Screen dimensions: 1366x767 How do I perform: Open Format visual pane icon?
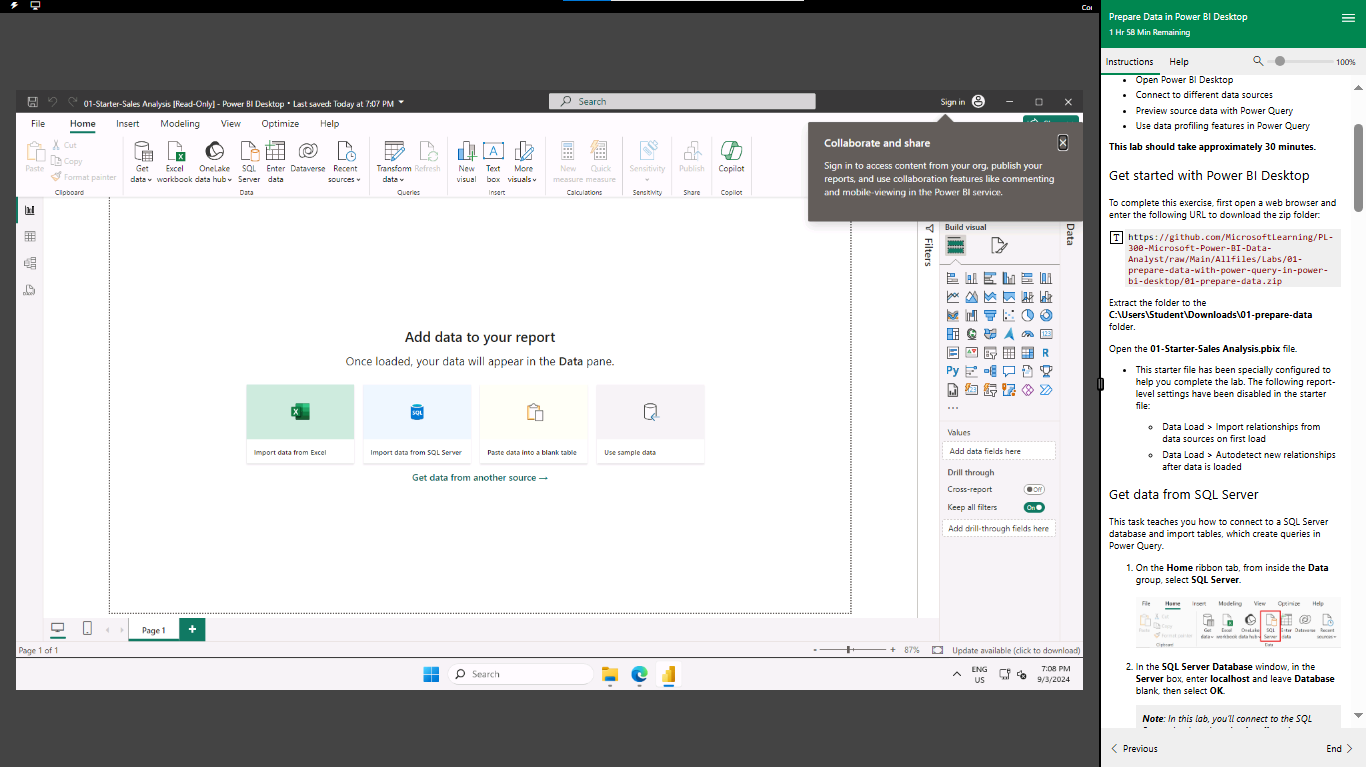tap(998, 246)
